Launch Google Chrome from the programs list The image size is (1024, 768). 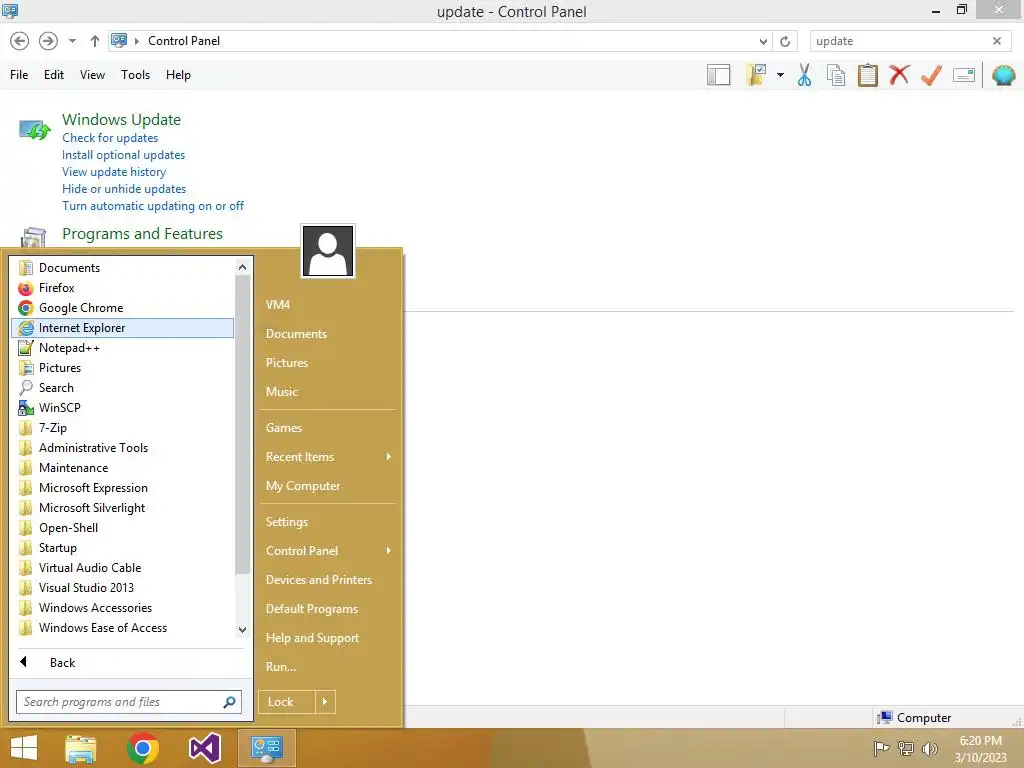123,308
